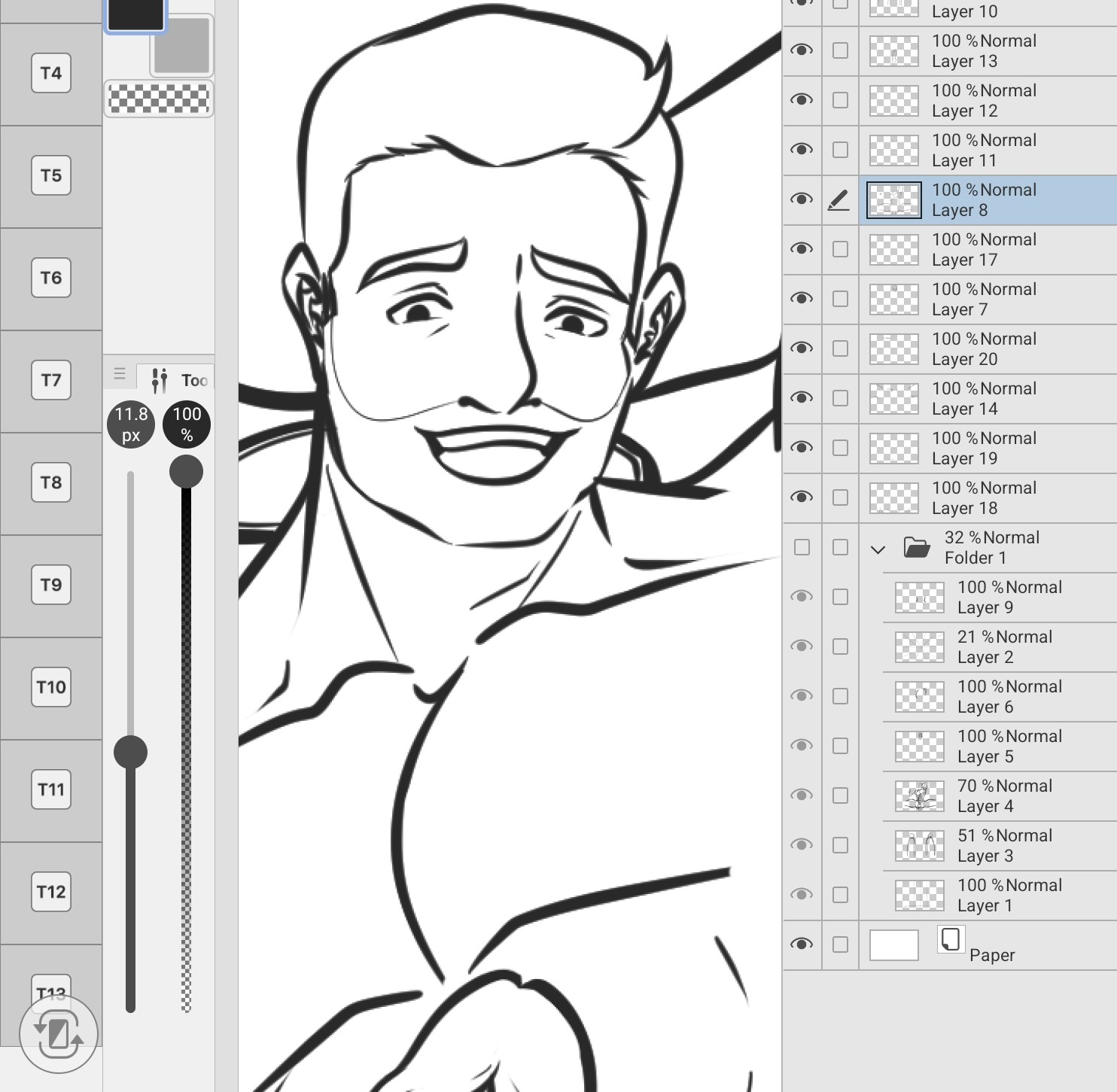The width and height of the screenshot is (1117, 1092).
Task: Select the gray sub color swatch
Action: 182,46
